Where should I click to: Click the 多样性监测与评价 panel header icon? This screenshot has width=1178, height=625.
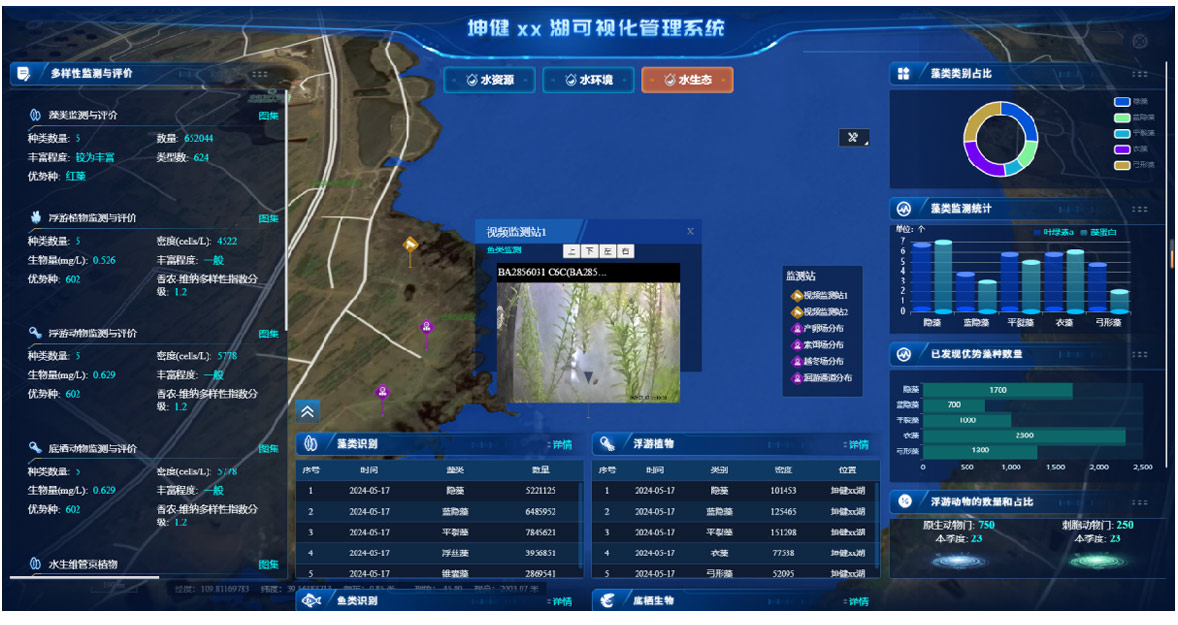point(23,73)
